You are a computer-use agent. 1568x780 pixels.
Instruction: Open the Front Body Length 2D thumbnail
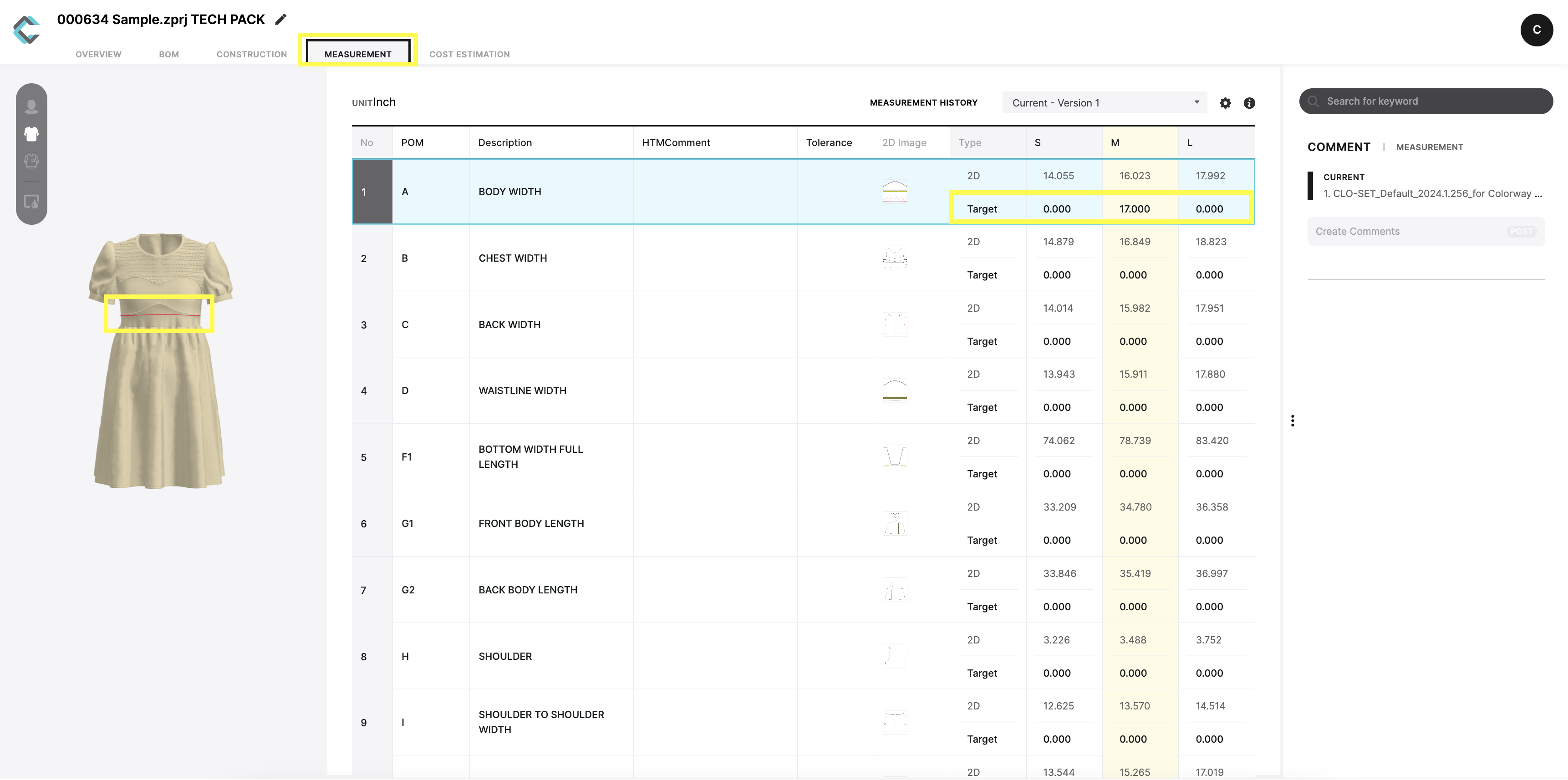point(895,523)
